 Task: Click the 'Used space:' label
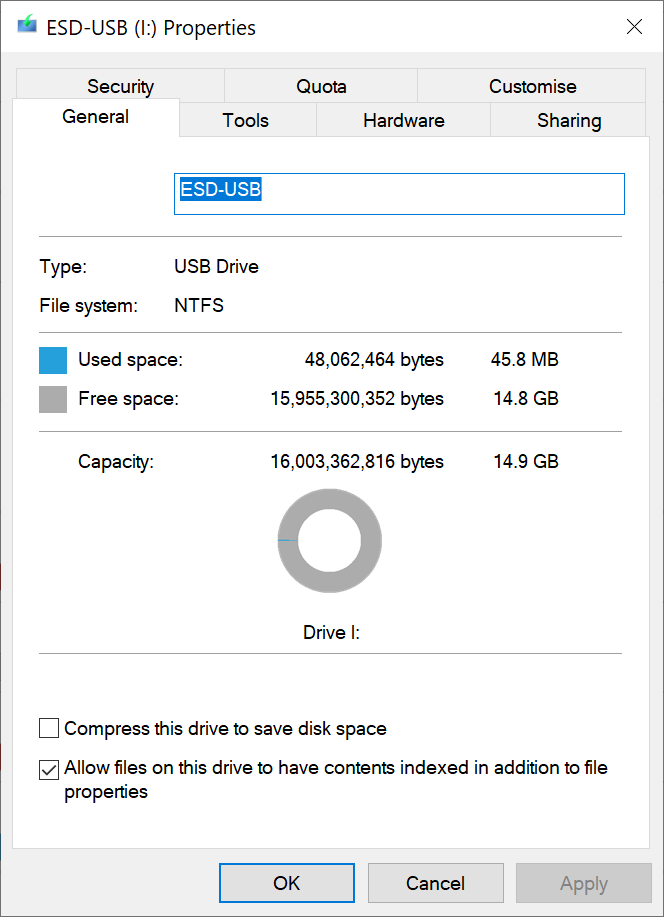pos(130,360)
